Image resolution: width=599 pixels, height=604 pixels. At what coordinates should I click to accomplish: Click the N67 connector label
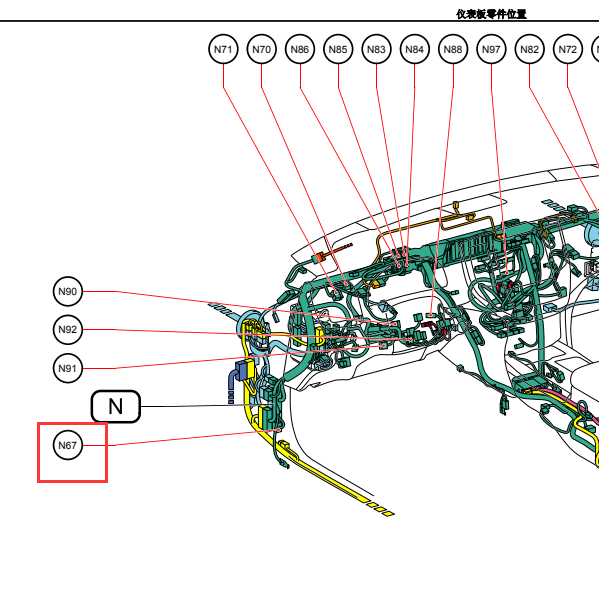(x=67, y=445)
